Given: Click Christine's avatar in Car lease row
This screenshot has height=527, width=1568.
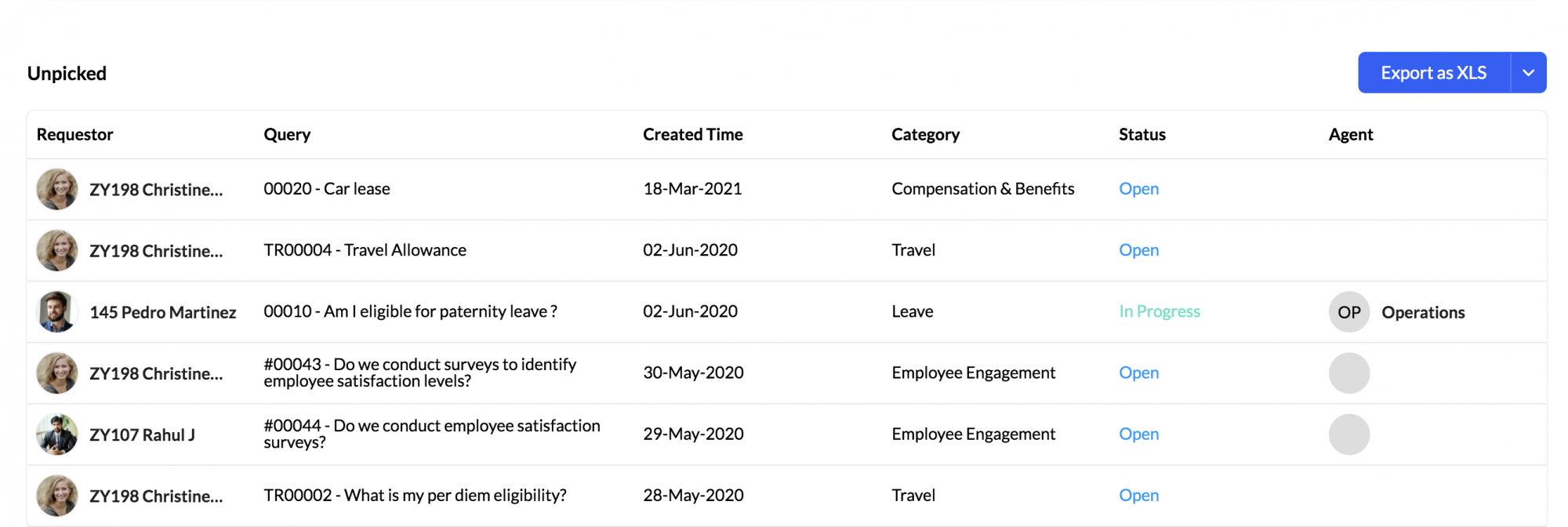Looking at the screenshot, I should point(57,189).
